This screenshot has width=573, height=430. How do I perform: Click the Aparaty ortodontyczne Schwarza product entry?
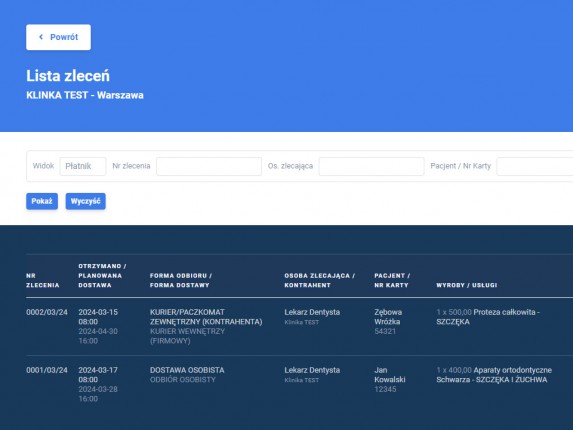tap(494, 375)
